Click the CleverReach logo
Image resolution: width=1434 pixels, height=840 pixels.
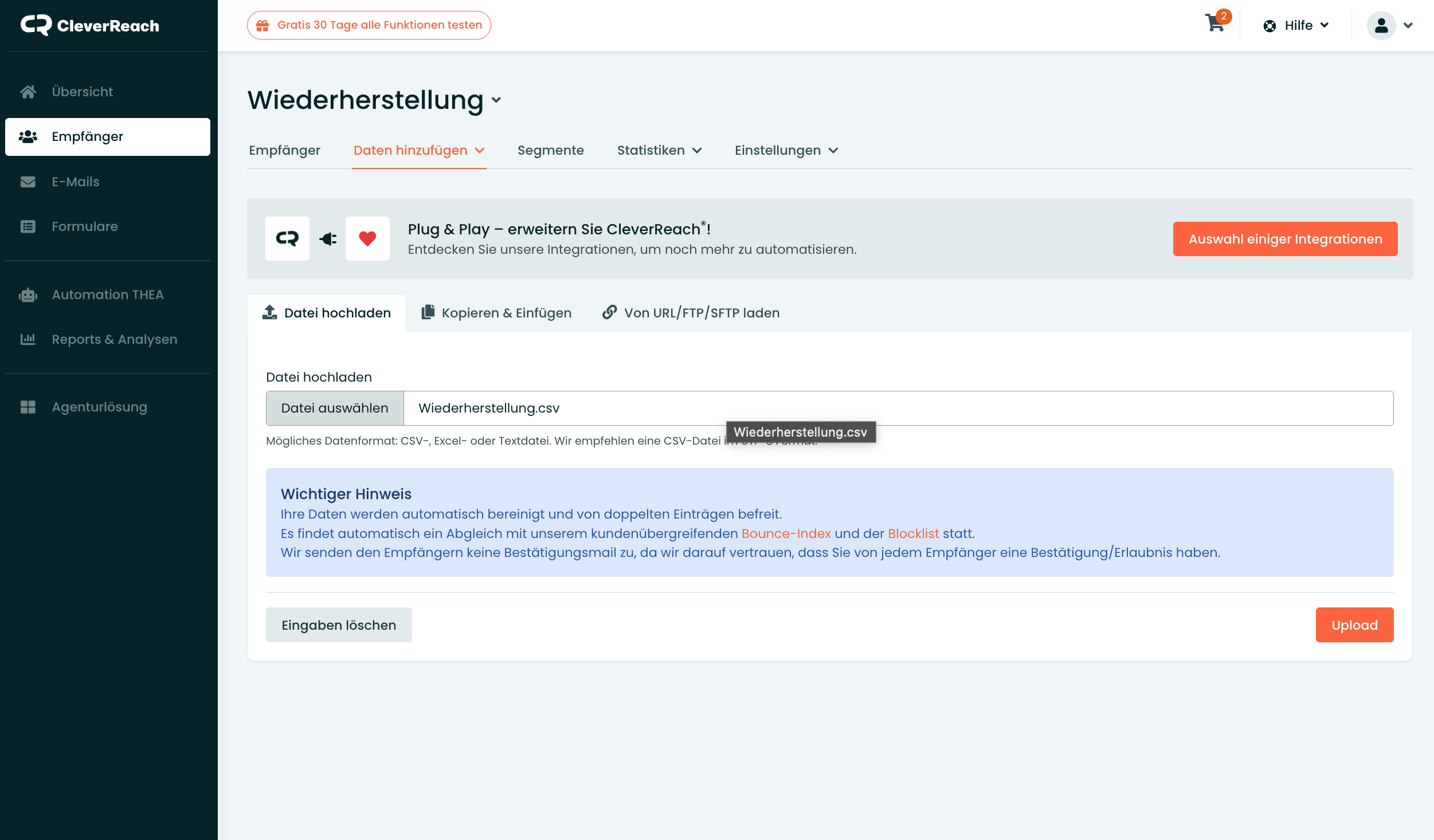(90, 25)
